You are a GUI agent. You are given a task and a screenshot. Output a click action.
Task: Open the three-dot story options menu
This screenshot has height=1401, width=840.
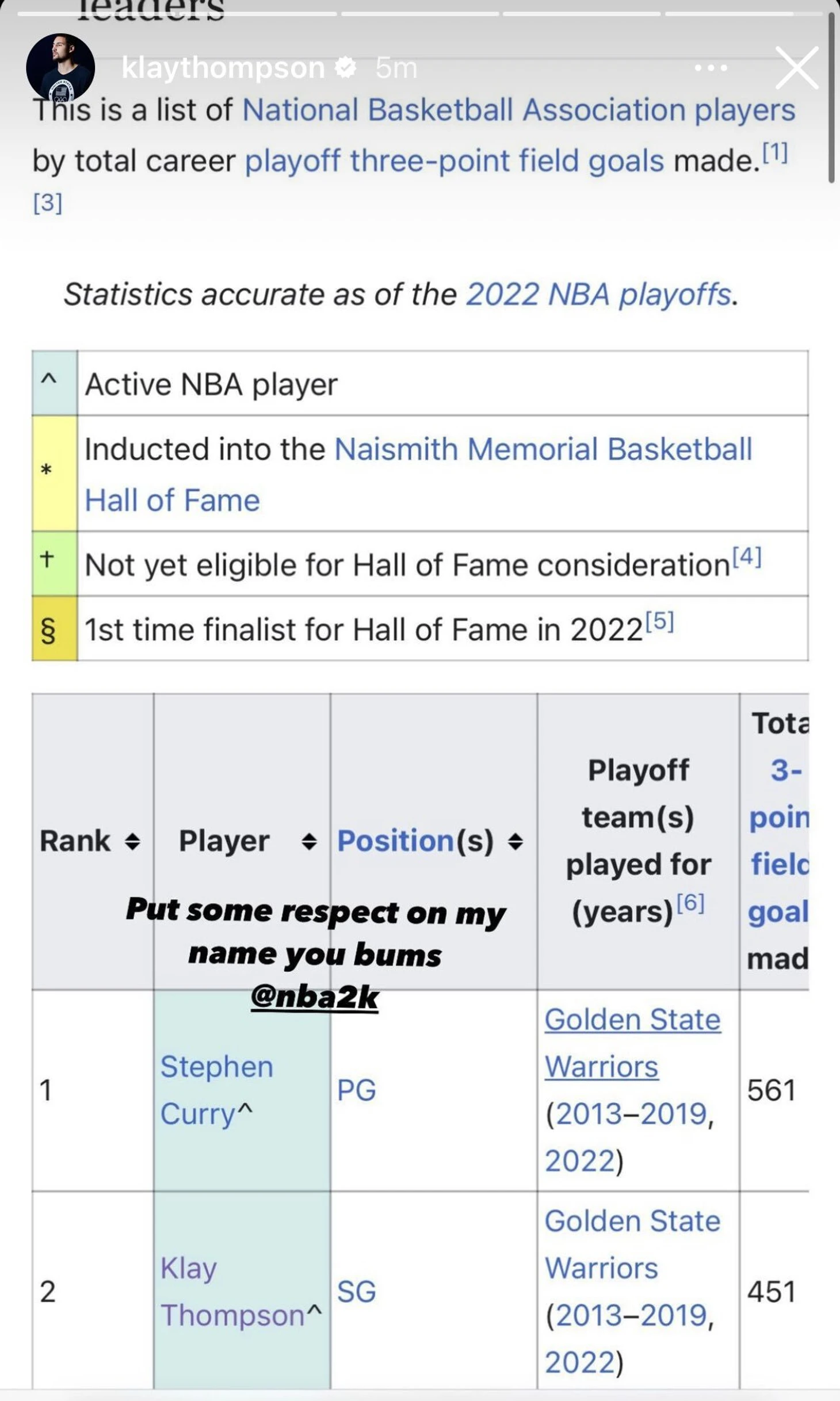coord(711,68)
